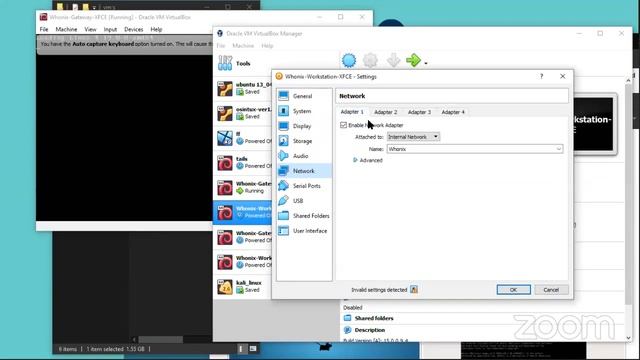Viewport: 640px width, 360px height.
Task: Open the System settings category
Action: pyautogui.click(x=304, y=111)
